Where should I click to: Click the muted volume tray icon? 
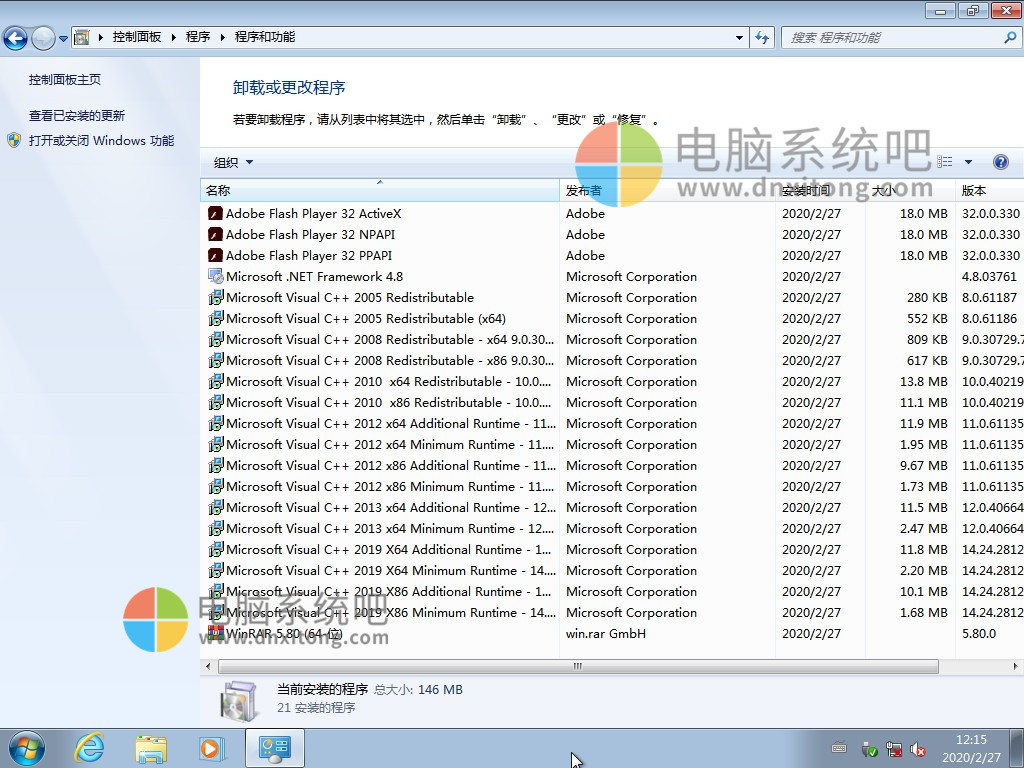click(918, 749)
